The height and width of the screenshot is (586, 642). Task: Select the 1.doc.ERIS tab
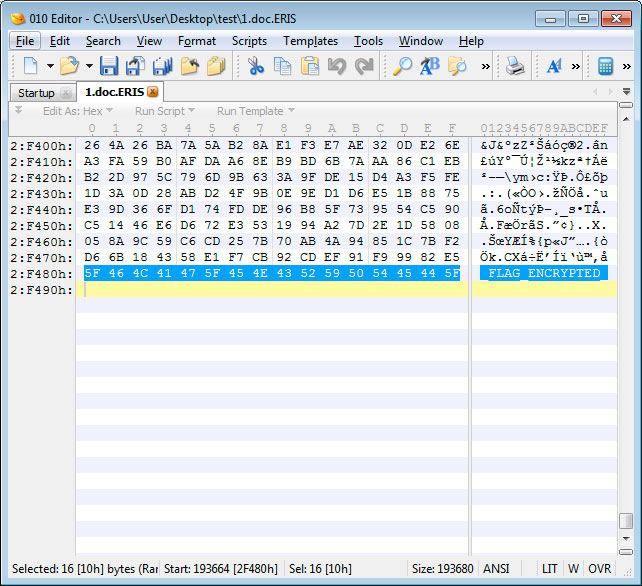[x=114, y=92]
